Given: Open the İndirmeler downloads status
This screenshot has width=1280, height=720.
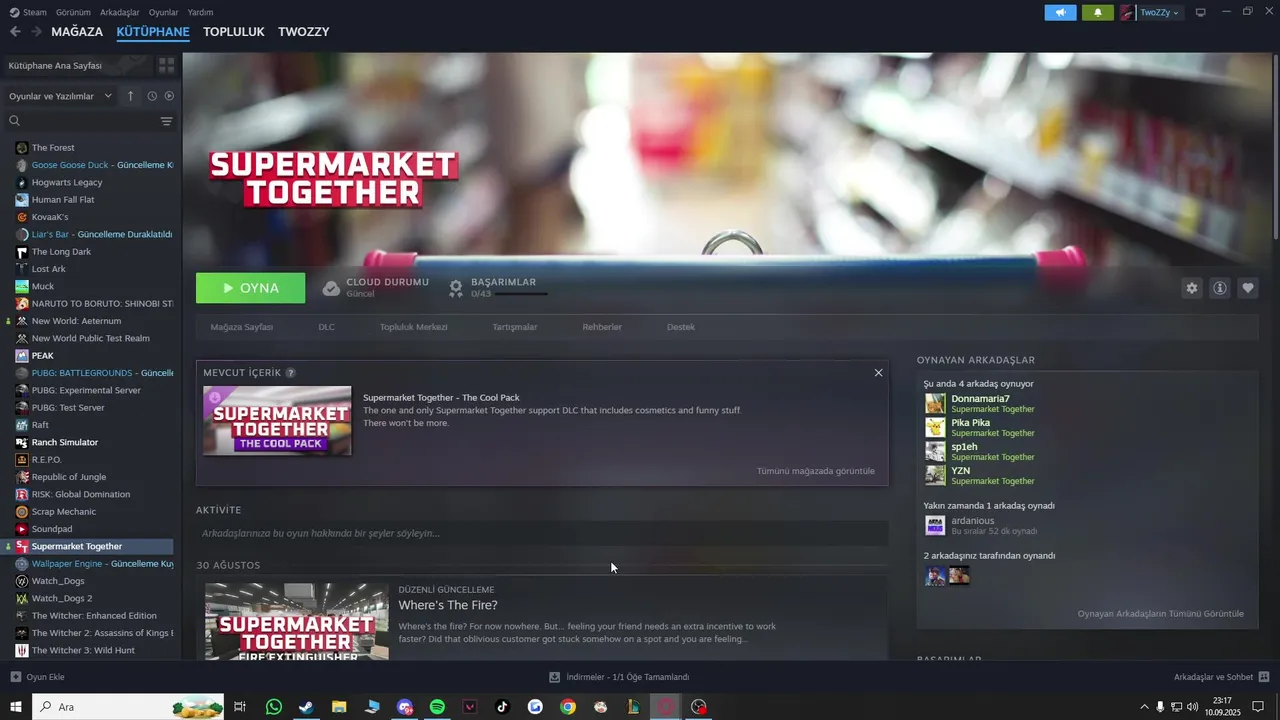Looking at the screenshot, I should (619, 677).
